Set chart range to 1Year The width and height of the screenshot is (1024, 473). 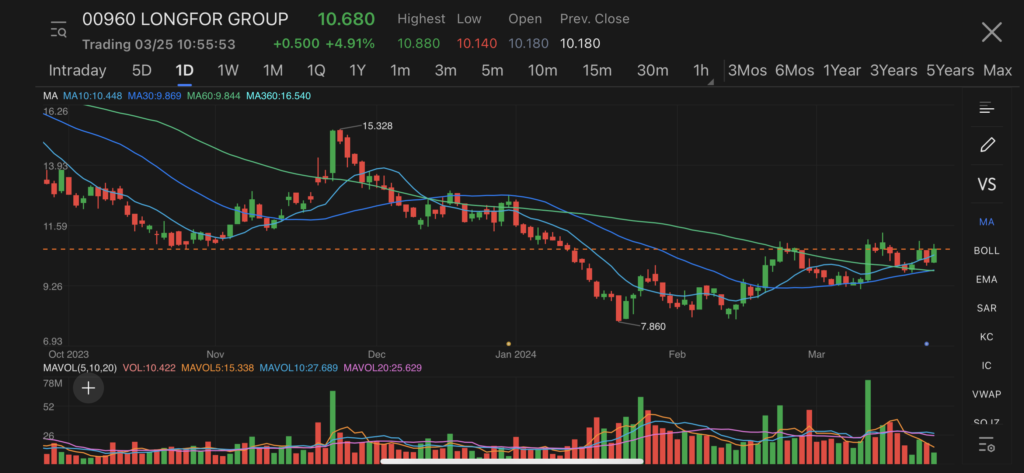tap(842, 70)
